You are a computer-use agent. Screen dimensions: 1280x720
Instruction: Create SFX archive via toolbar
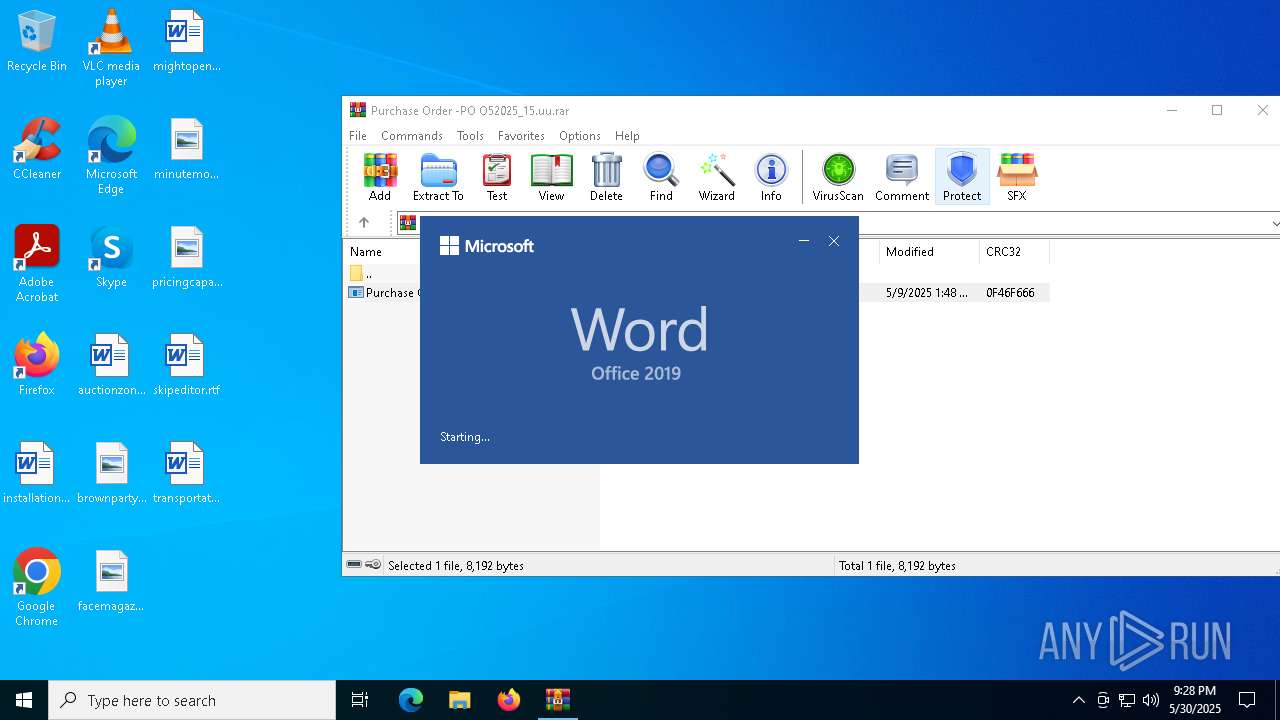pos(1017,177)
